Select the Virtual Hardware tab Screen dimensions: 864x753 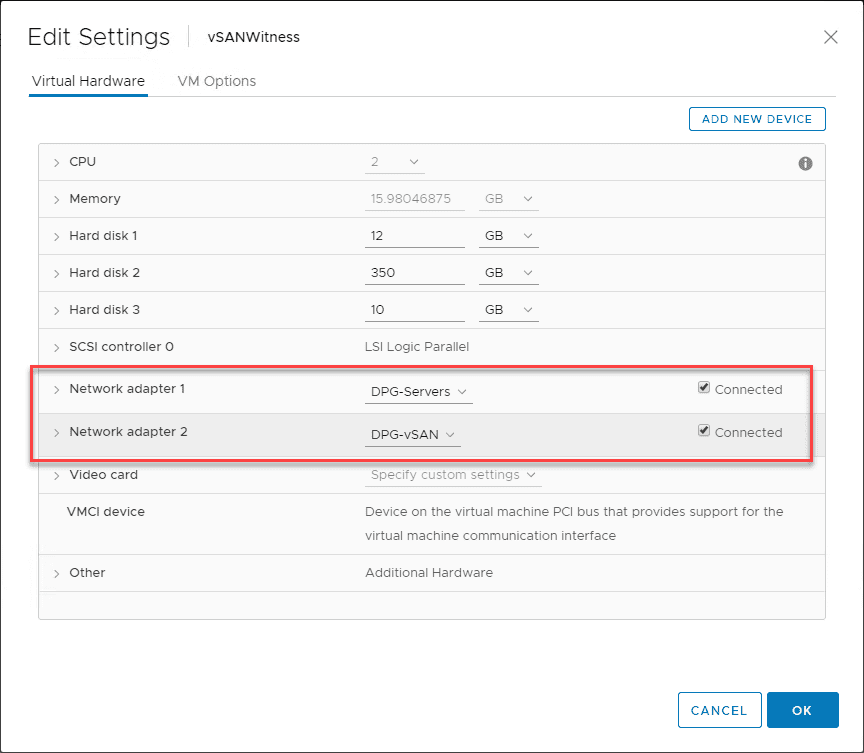click(x=88, y=81)
